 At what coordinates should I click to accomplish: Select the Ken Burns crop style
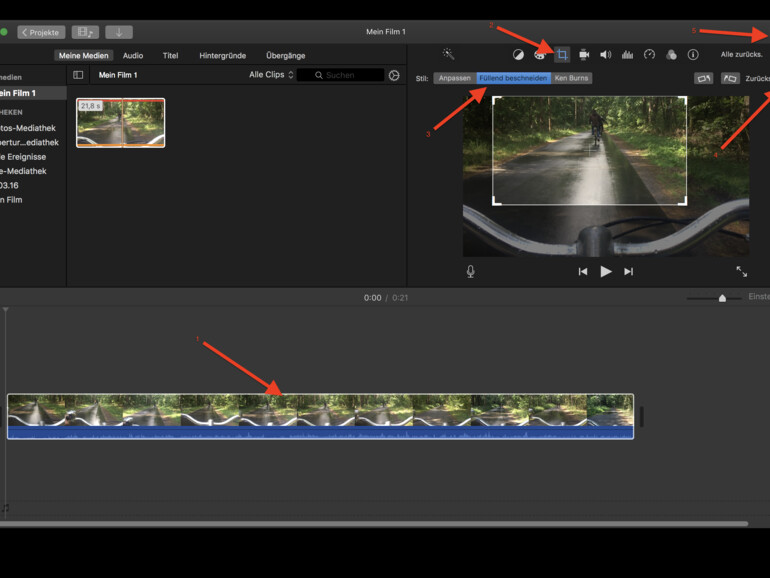(x=572, y=78)
